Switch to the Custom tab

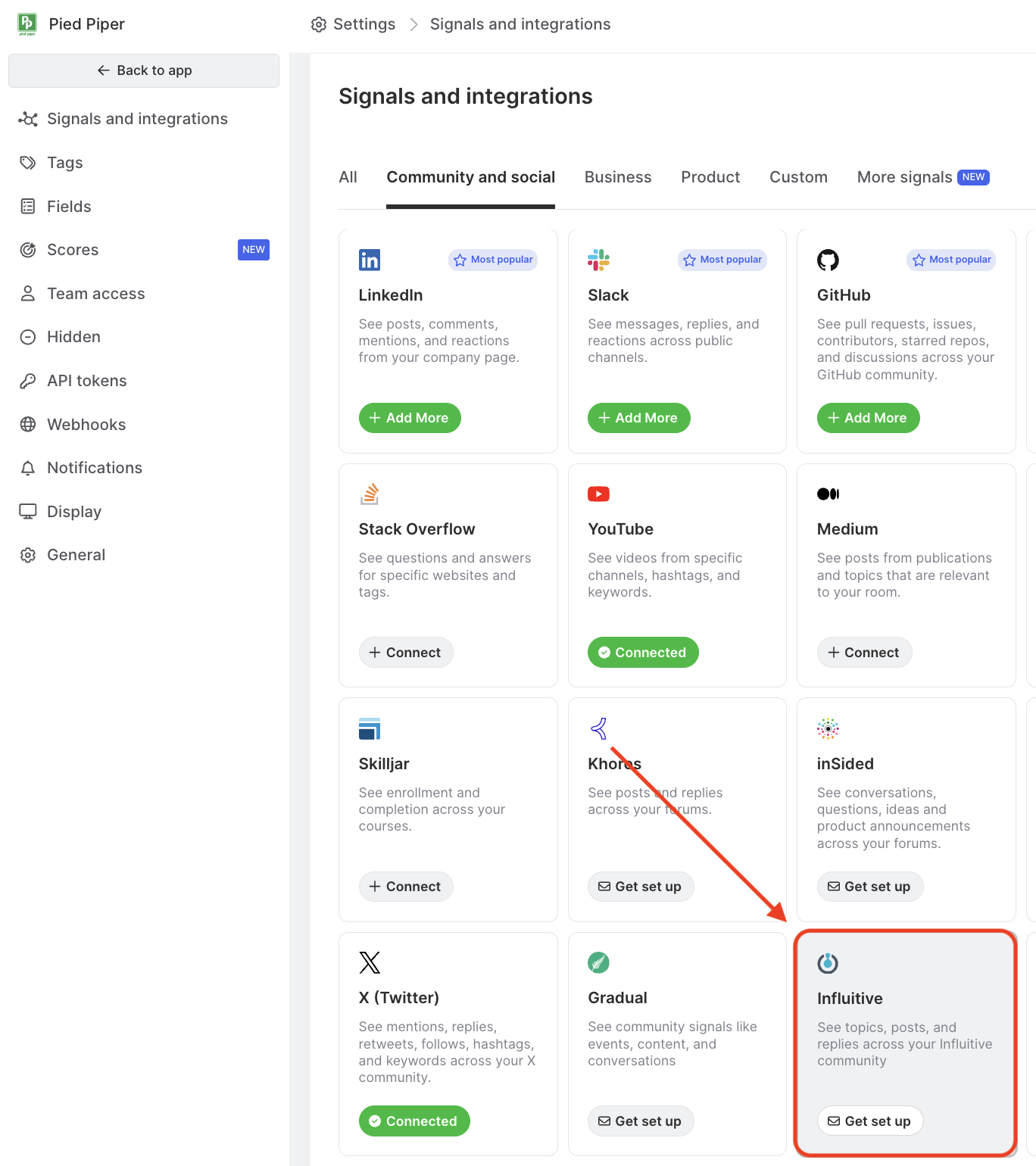coord(798,177)
